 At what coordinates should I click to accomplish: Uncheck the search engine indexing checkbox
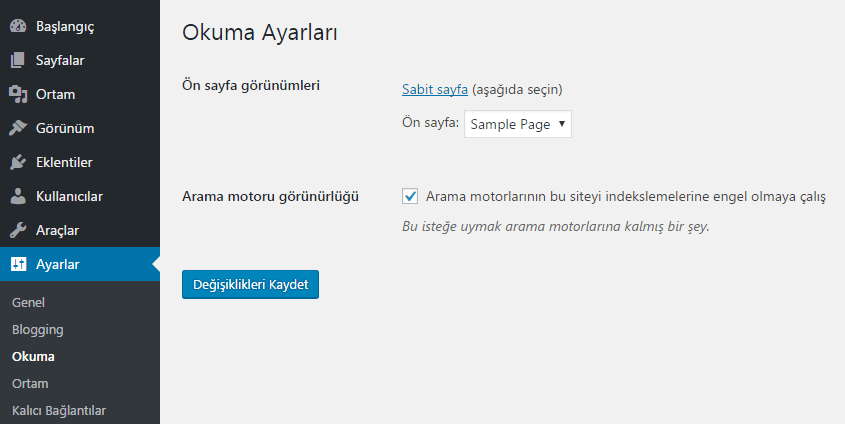410,196
